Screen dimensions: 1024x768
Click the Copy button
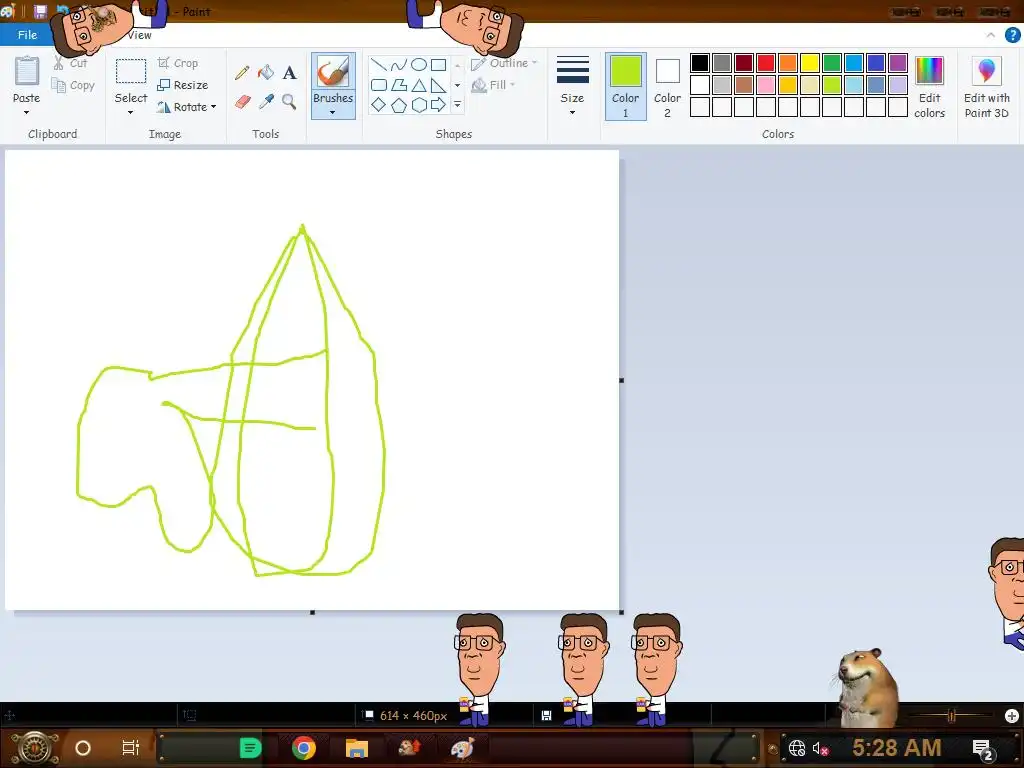[73, 85]
